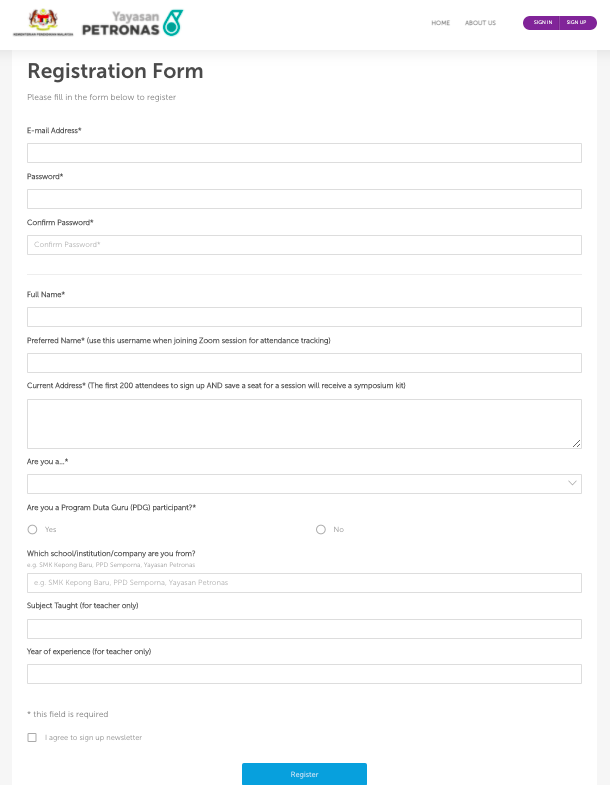Focus the E-mail Address field
The height and width of the screenshot is (785, 610).
[304, 153]
